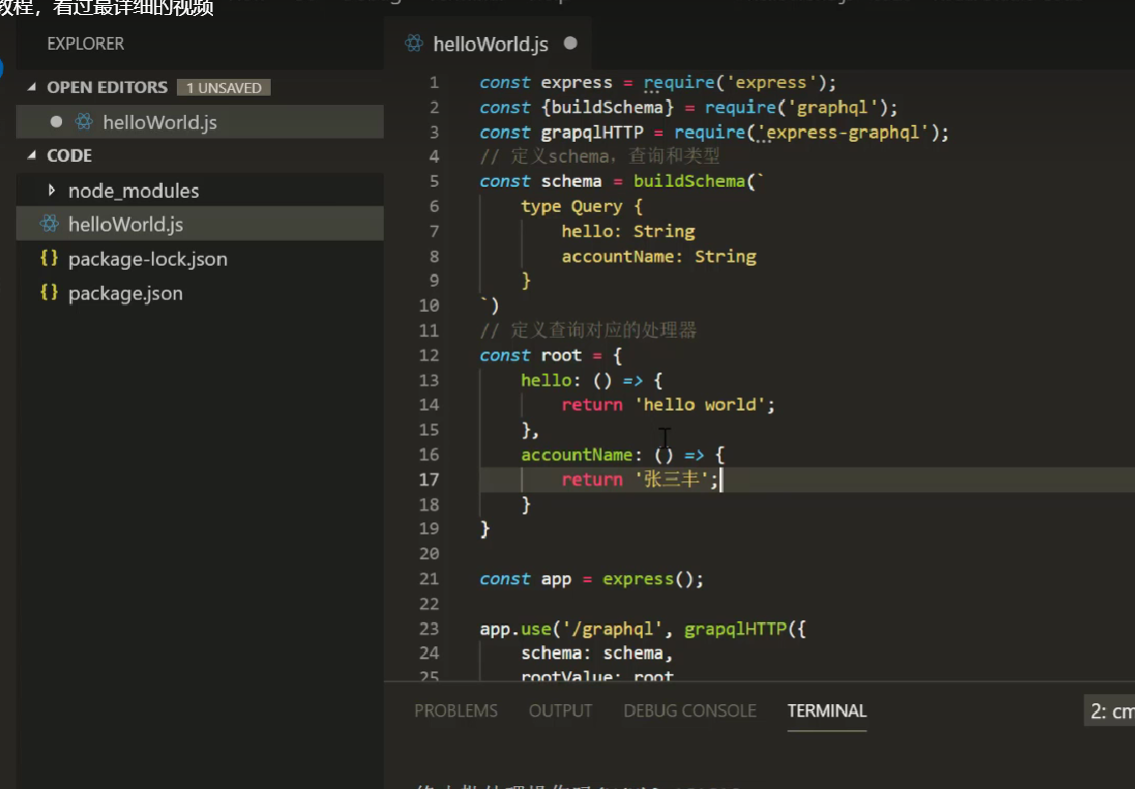
Task: Click the '张三丰' string on line 17
Action: [x=671, y=479]
